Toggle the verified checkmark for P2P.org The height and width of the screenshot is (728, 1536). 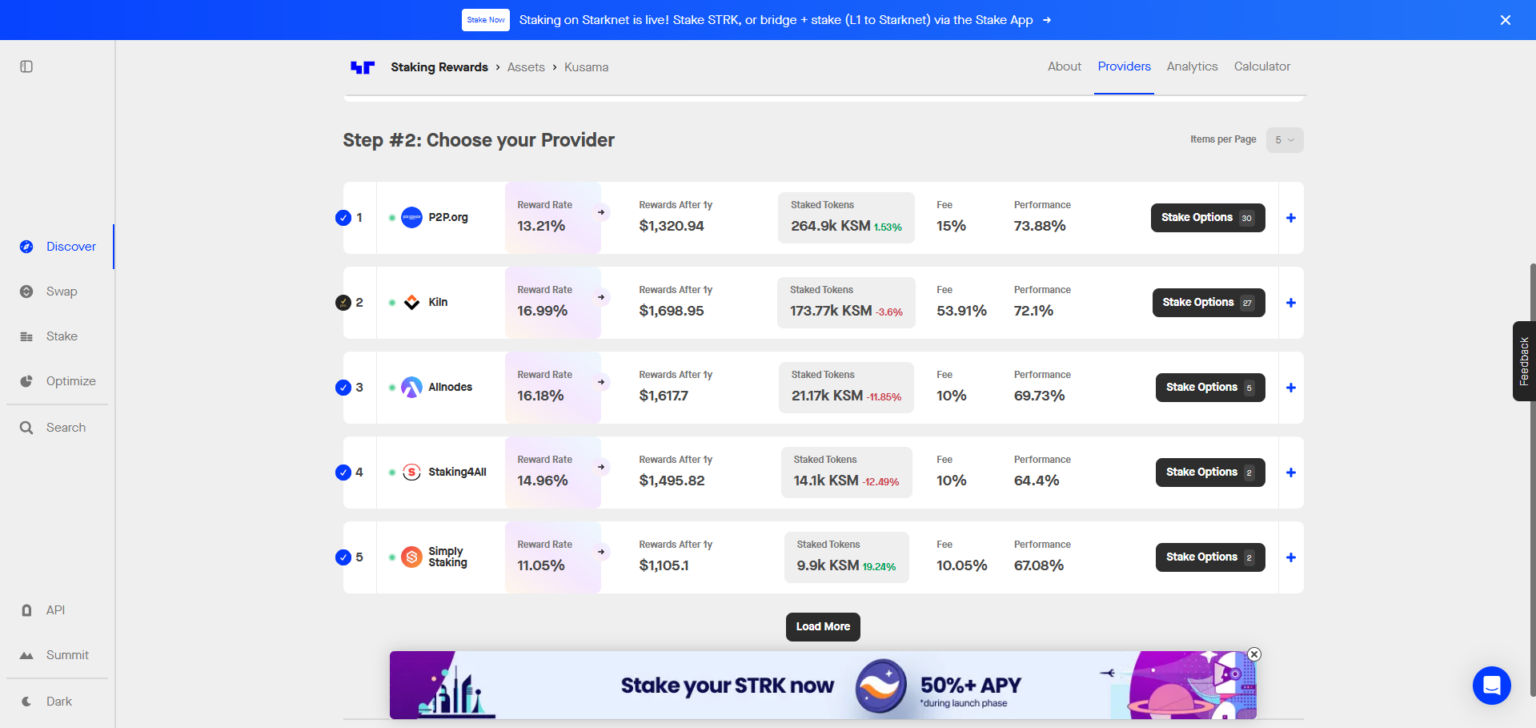point(343,217)
